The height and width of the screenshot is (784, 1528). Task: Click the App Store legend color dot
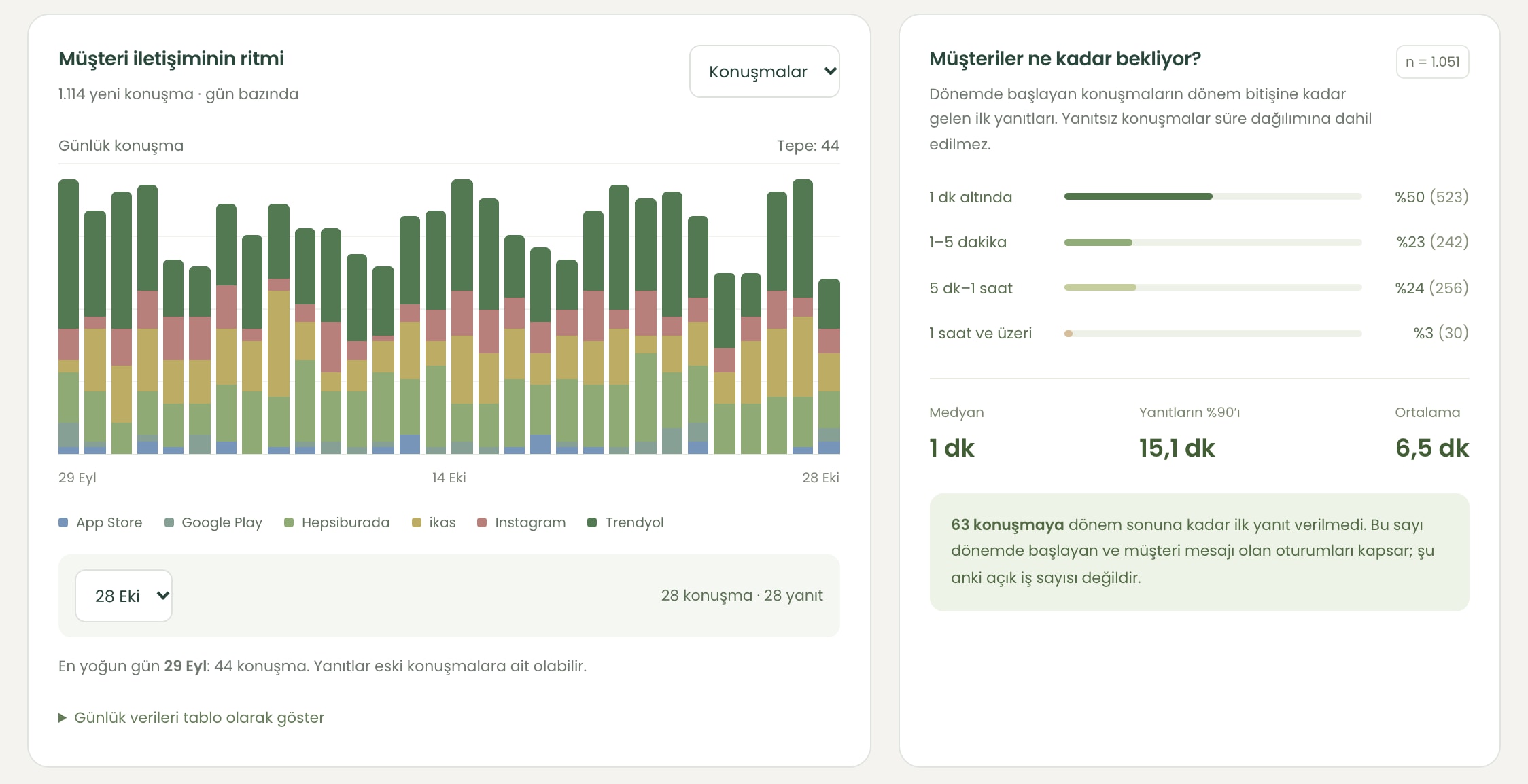[63, 522]
